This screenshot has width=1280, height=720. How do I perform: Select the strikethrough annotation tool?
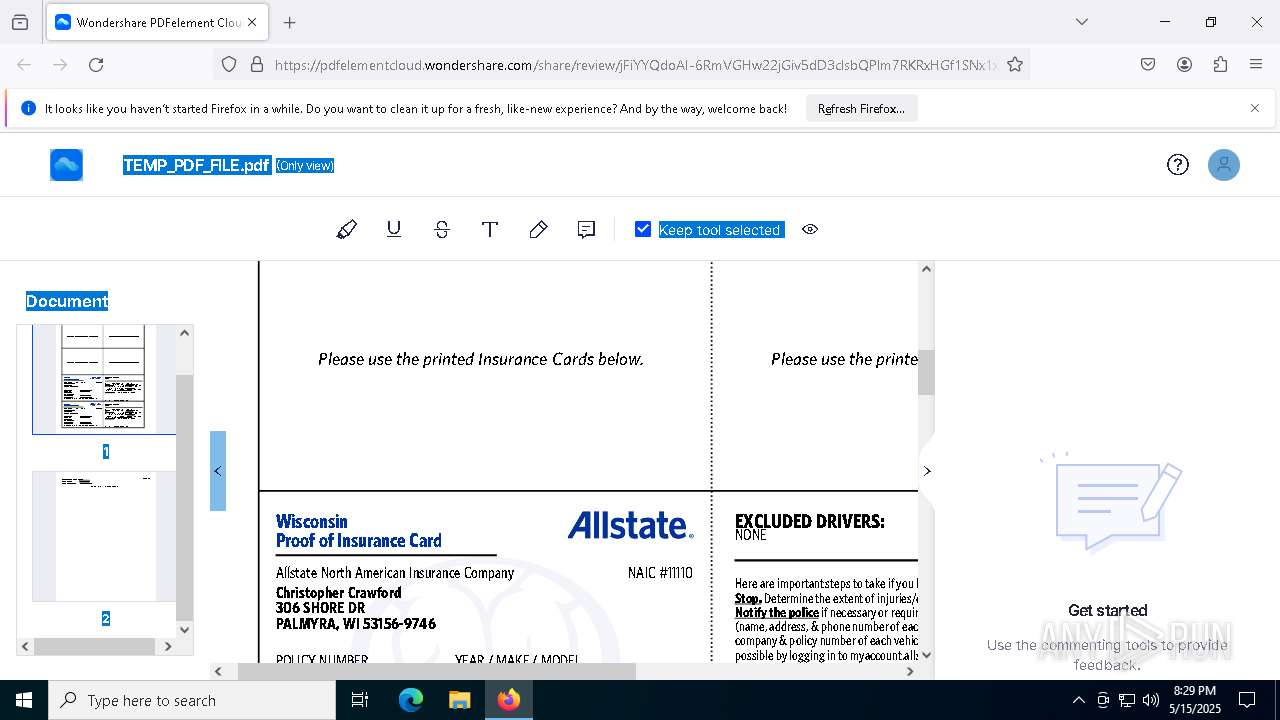[442, 230]
